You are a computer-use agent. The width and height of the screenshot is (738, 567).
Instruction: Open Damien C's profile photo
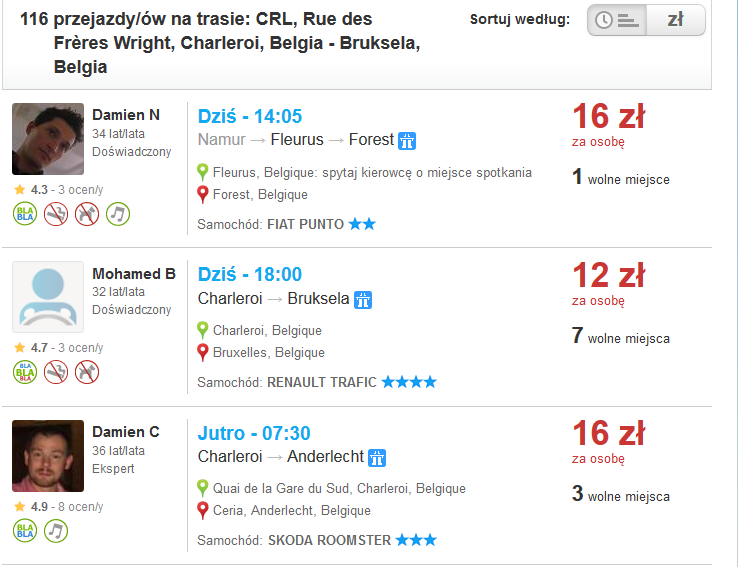point(48,456)
